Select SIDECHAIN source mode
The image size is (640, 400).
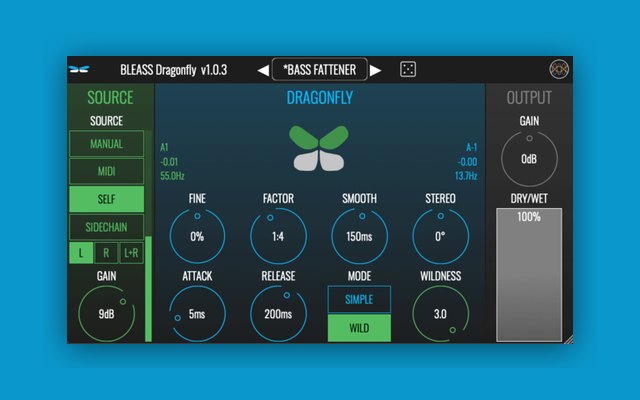(x=107, y=227)
